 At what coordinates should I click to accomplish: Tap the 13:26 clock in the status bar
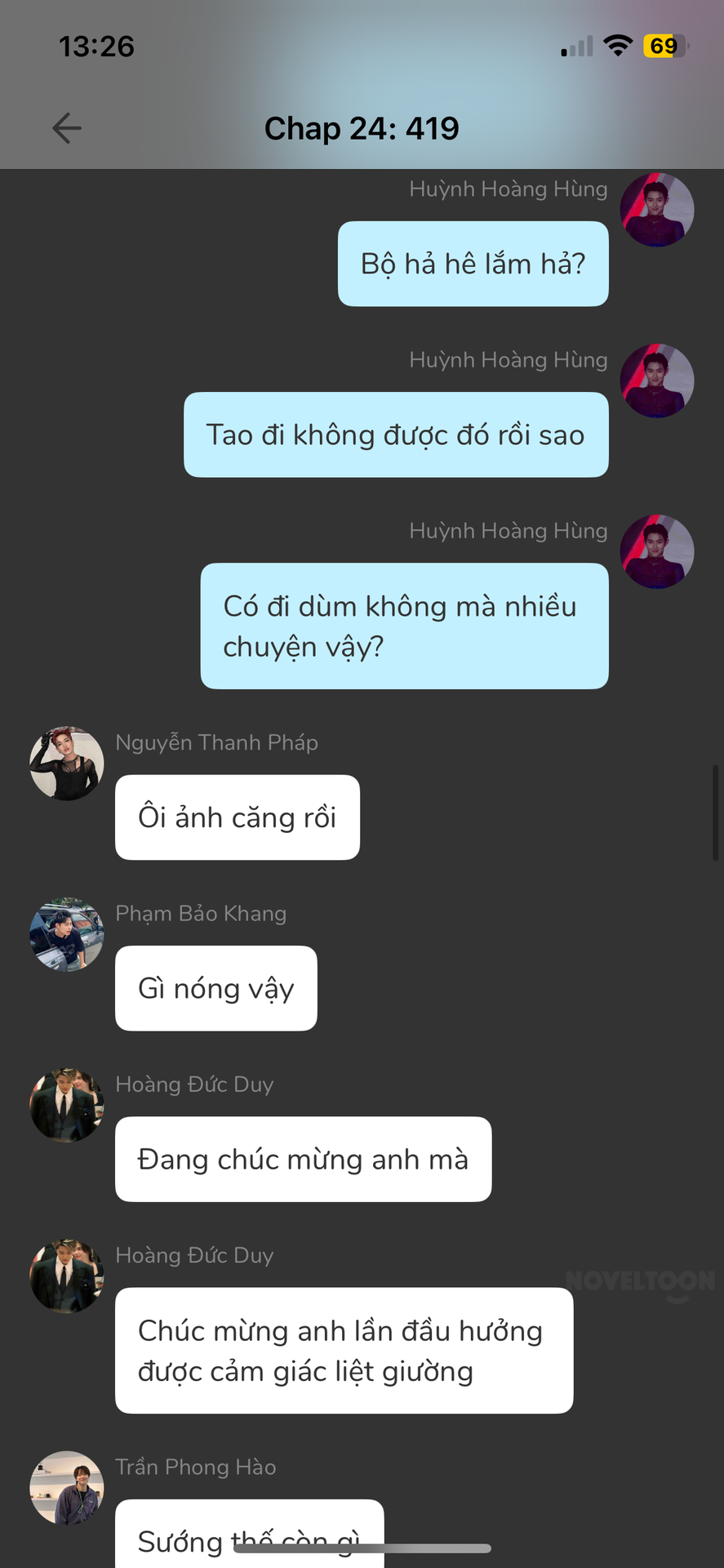[x=96, y=47]
